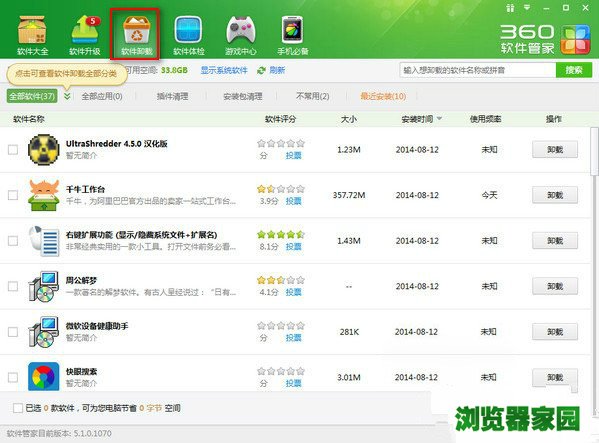This screenshot has height=443, width=599.
Task: Click the 使用频率 column header
Action: (485, 119)
